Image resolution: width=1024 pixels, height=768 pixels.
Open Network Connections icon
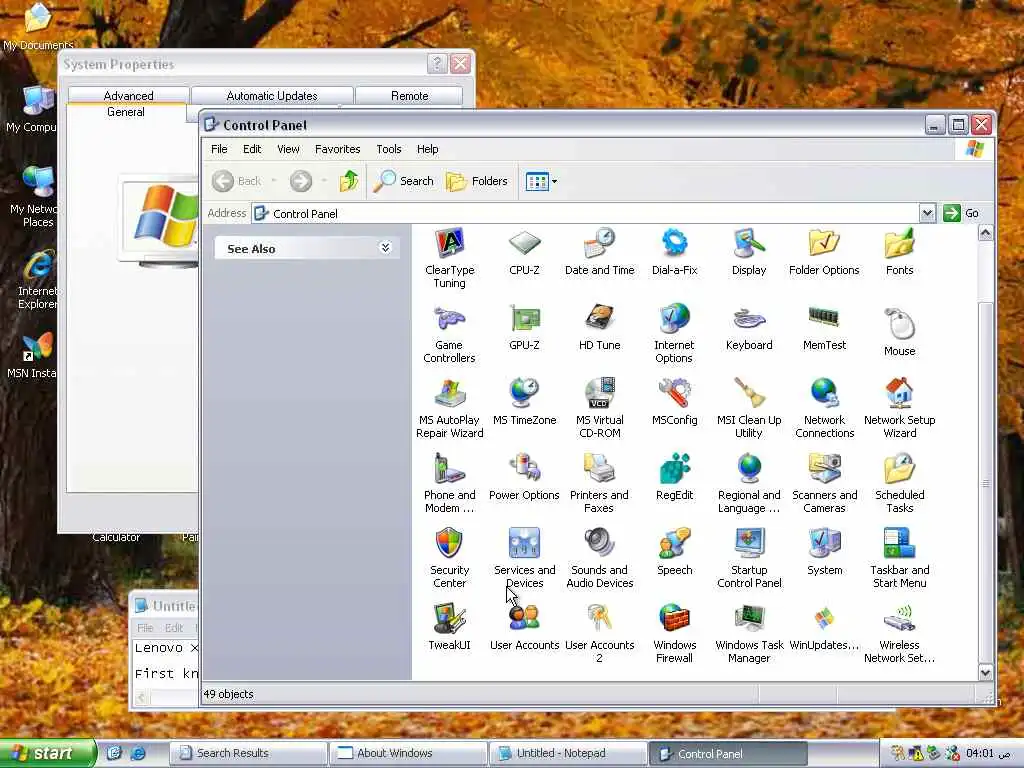click(x=824, y=408)
